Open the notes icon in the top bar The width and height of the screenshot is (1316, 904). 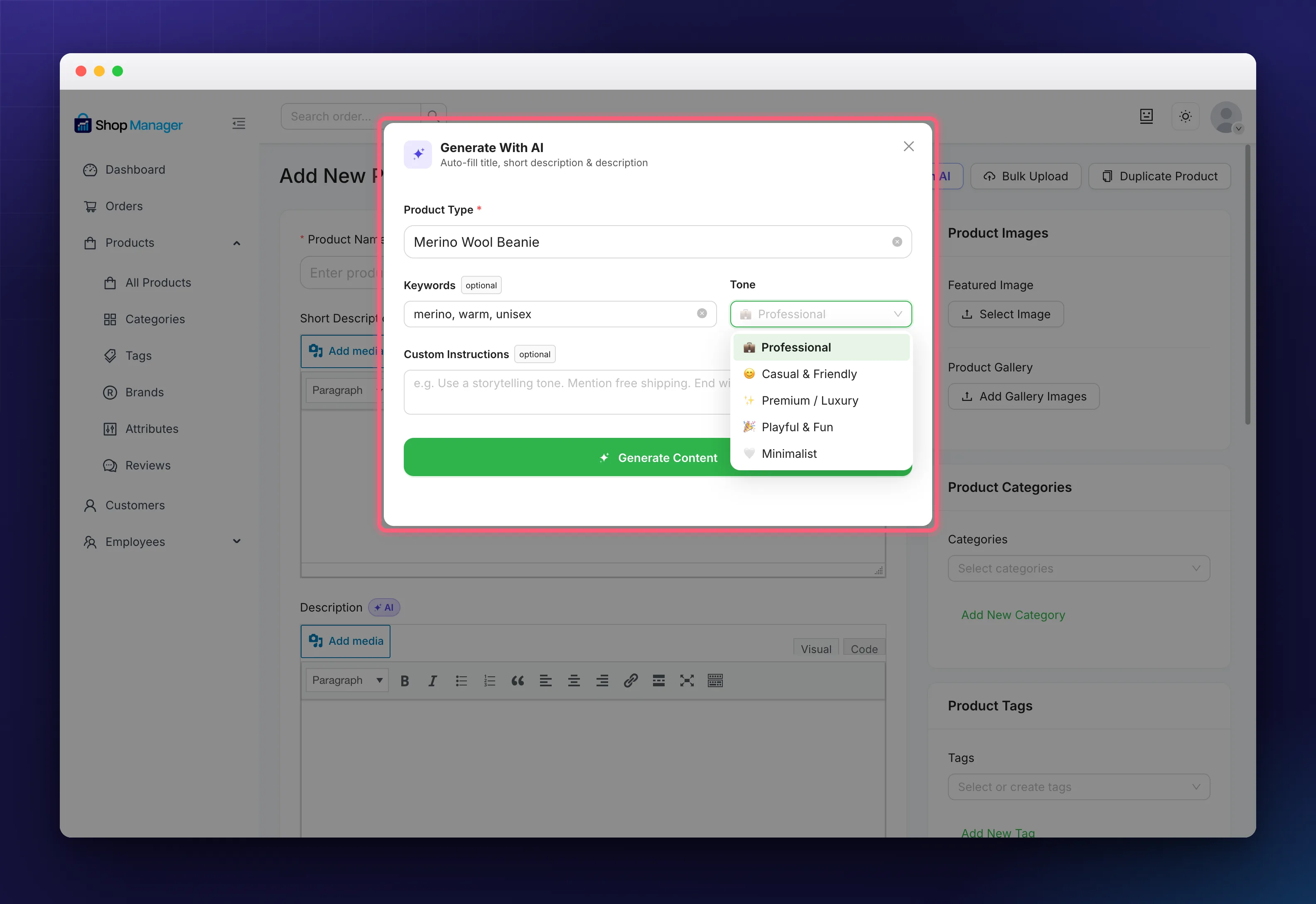1146,116
